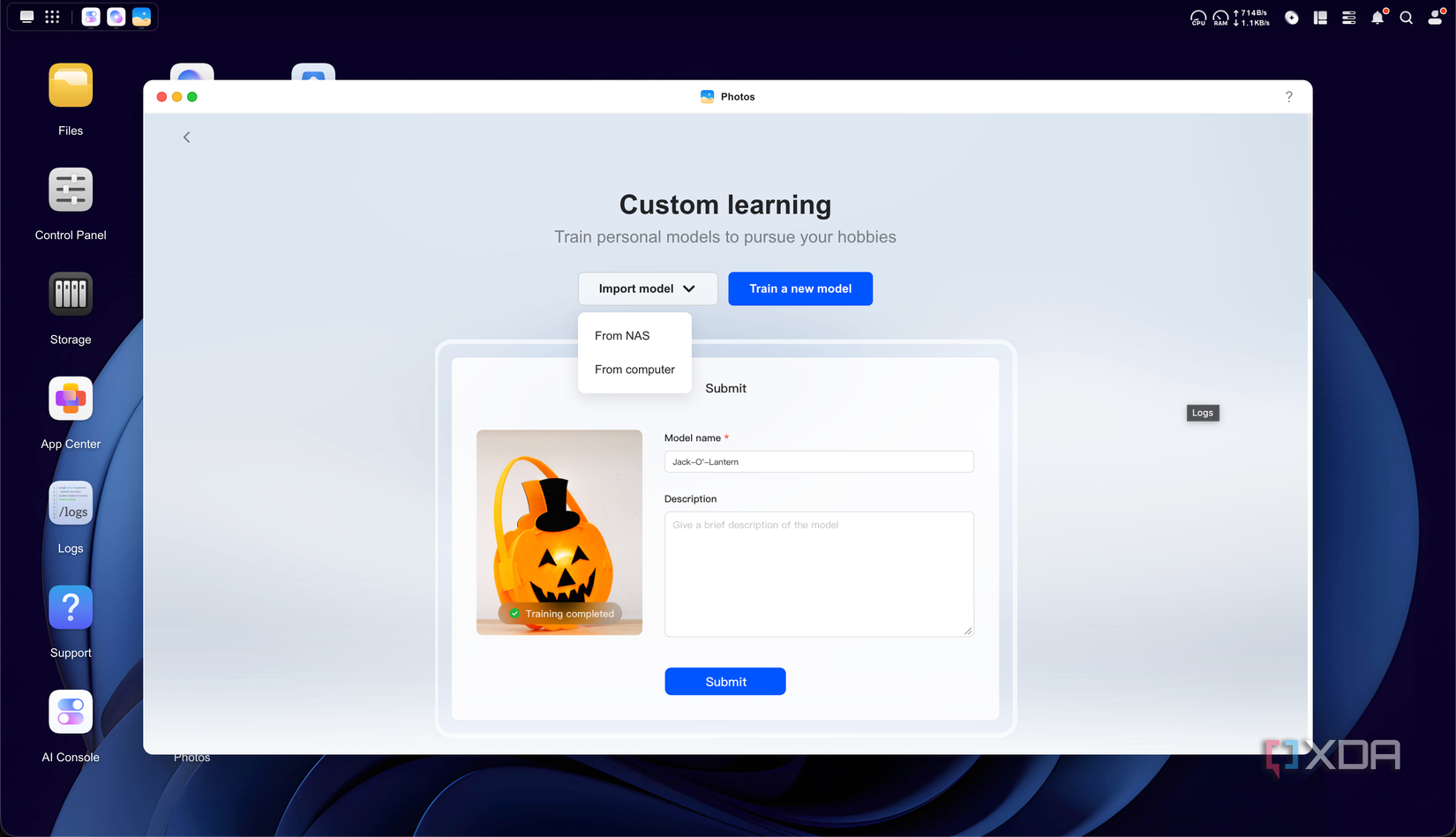The image size is (1456, 837).
Task: Open the task list icon in the top bar
Action: (1349, 18)
